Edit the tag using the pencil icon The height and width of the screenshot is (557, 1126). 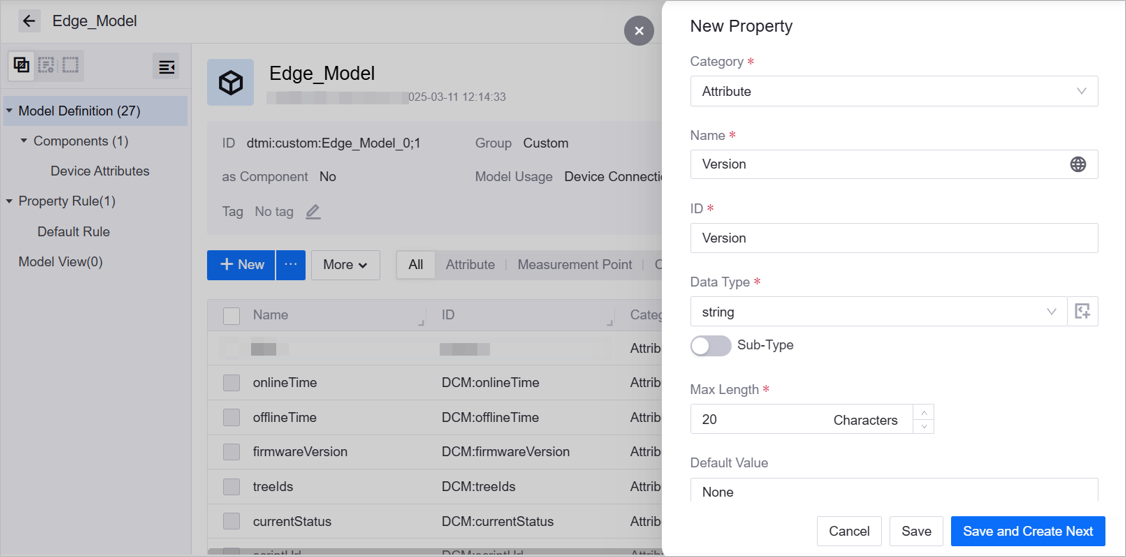click(x=313, y=212)
